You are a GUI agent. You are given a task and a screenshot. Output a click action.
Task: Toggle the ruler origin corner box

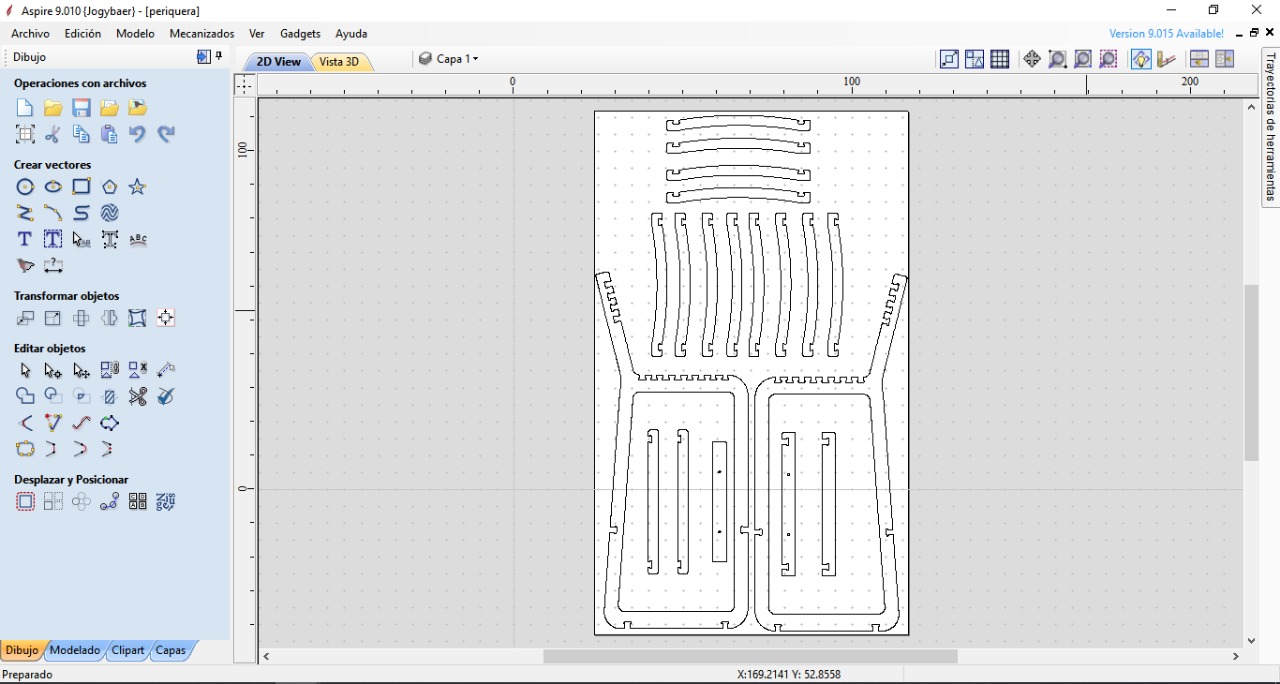point(245,85)
